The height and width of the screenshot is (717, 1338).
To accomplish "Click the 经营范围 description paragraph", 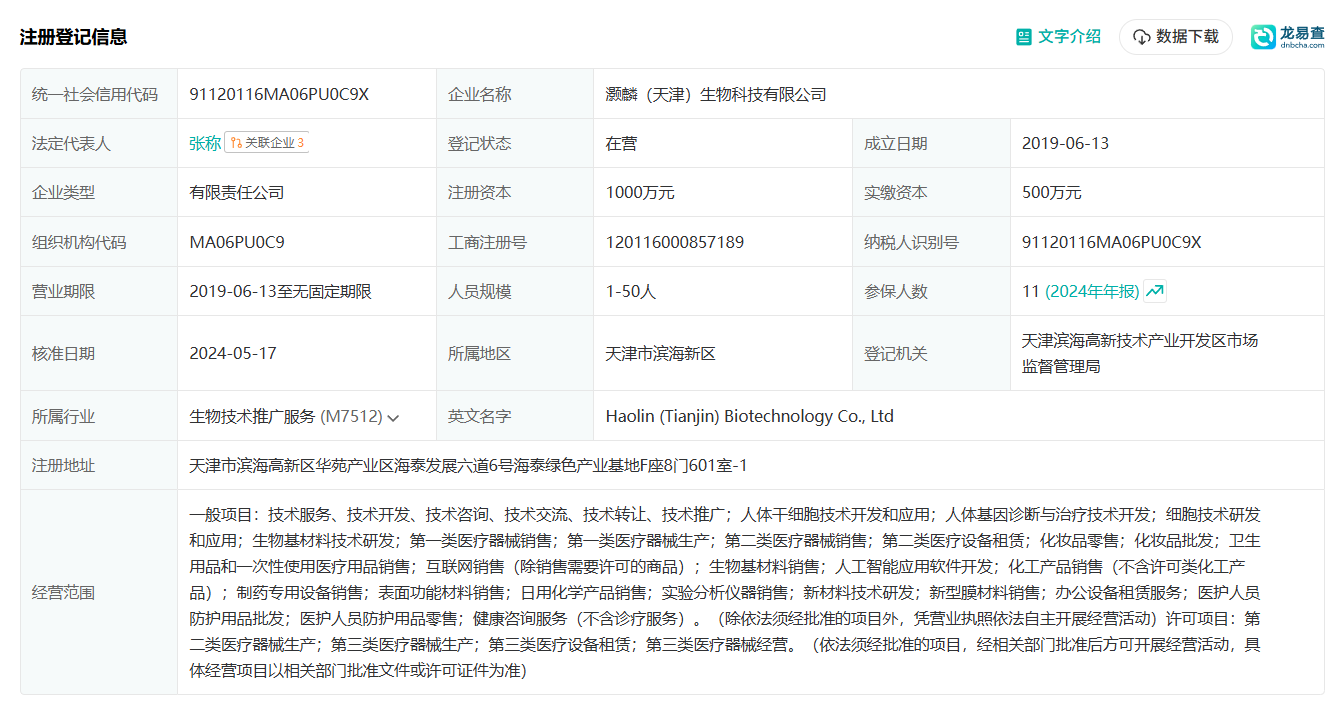I will 725,593.
